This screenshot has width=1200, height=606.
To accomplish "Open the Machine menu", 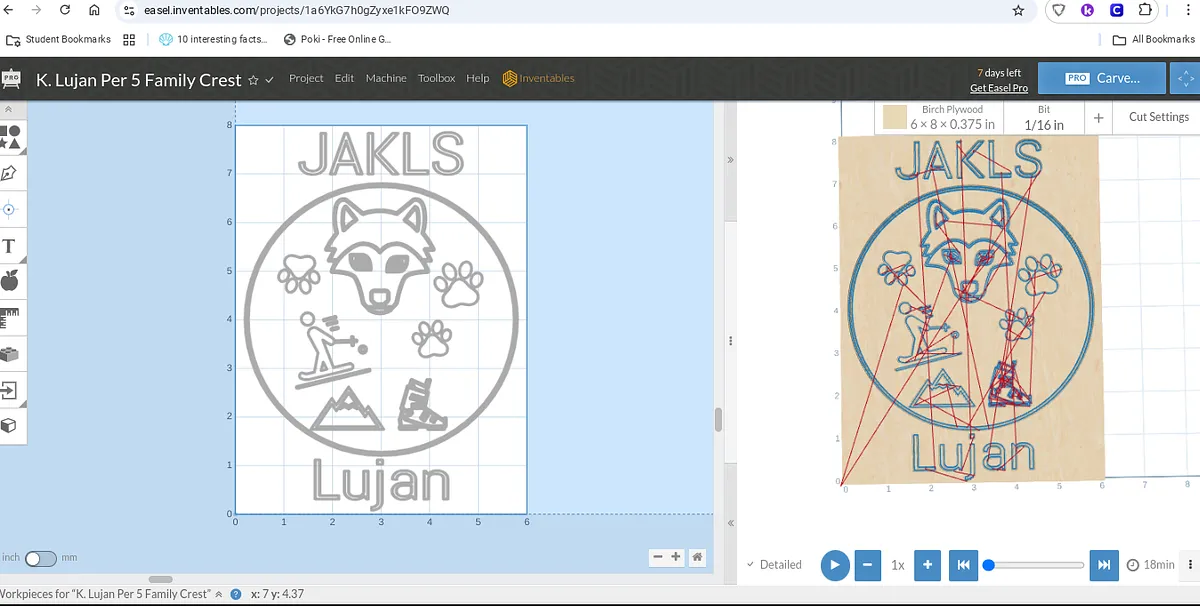I will [385, 78].
